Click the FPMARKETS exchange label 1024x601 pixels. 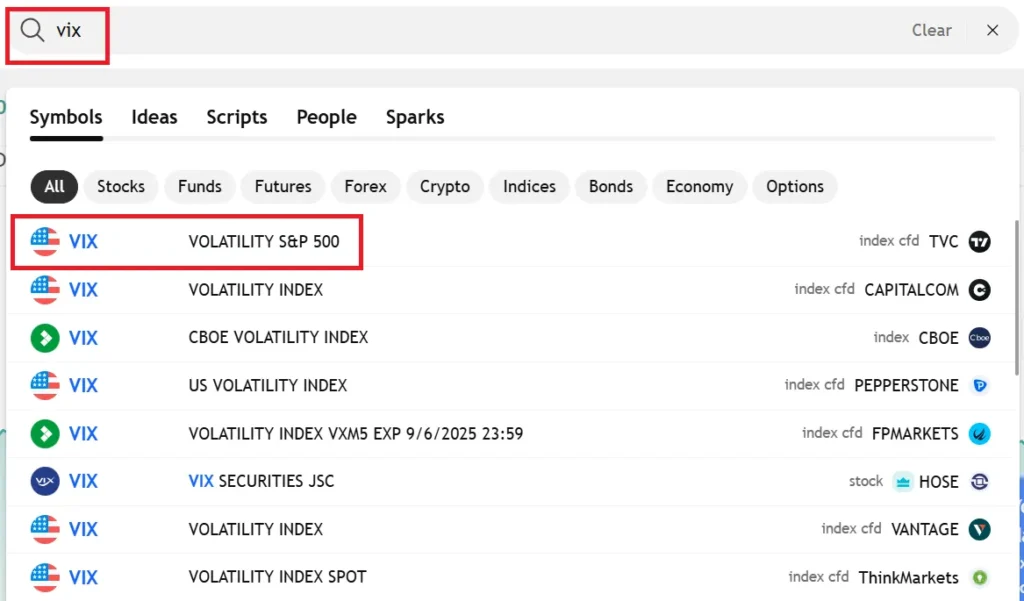coord(915,434)
